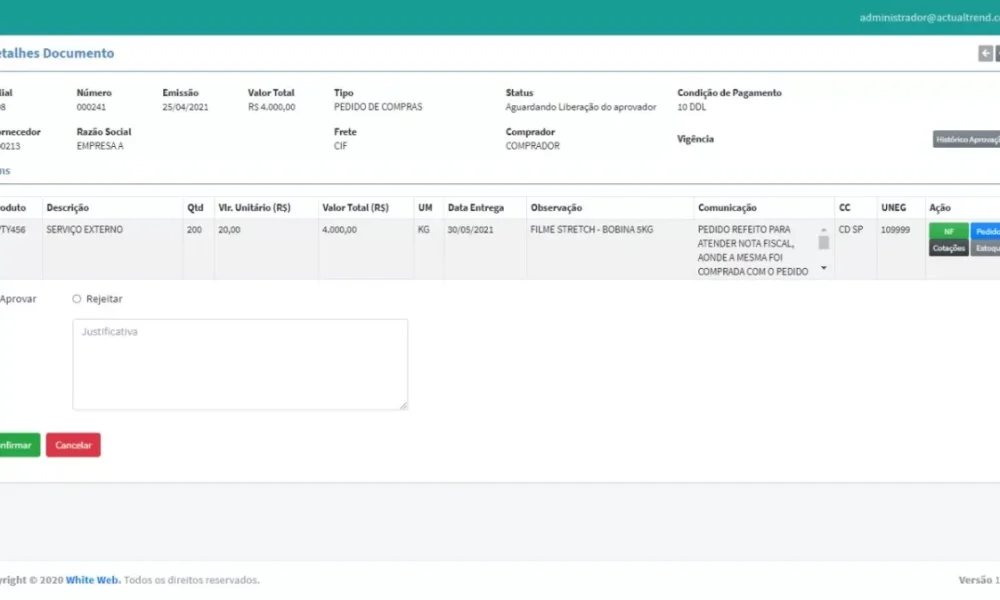Click the administrador account email in header
This screenshot has width=1000, height=600.
coord(930,18)
